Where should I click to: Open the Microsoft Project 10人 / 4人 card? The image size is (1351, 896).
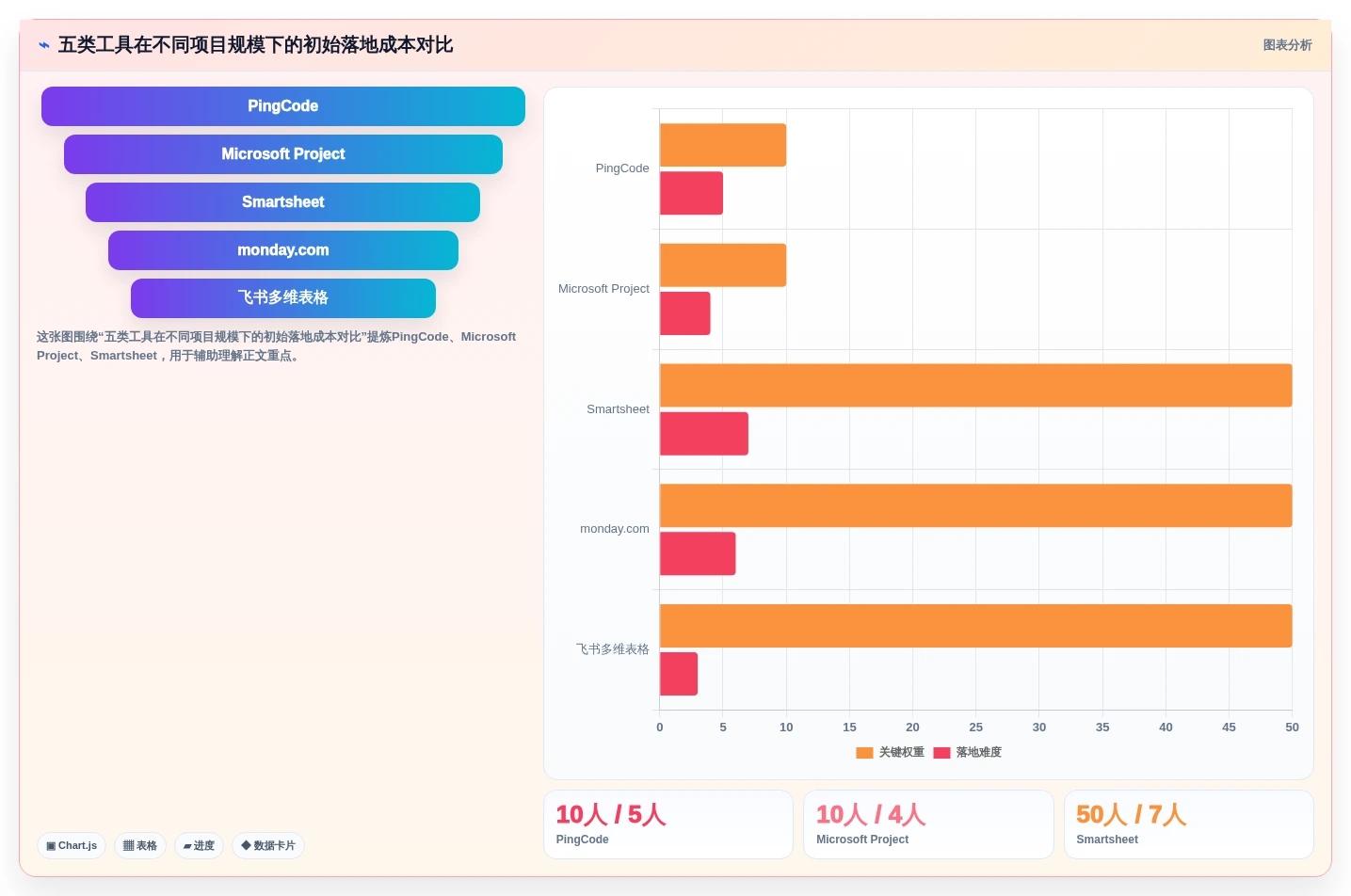928,824
